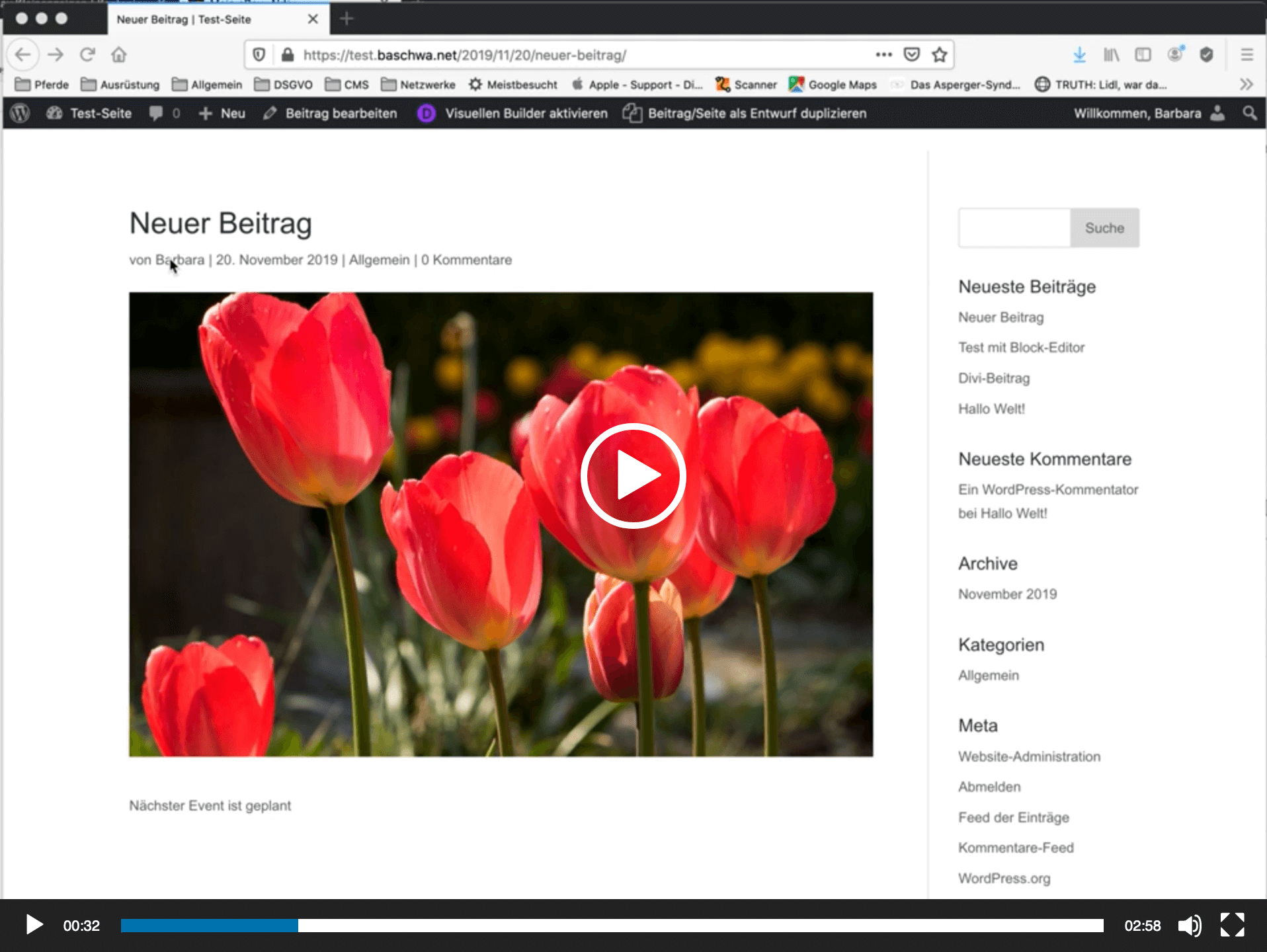
Task: Show more bookmarks with the chevron
Action: (1247, 85)
